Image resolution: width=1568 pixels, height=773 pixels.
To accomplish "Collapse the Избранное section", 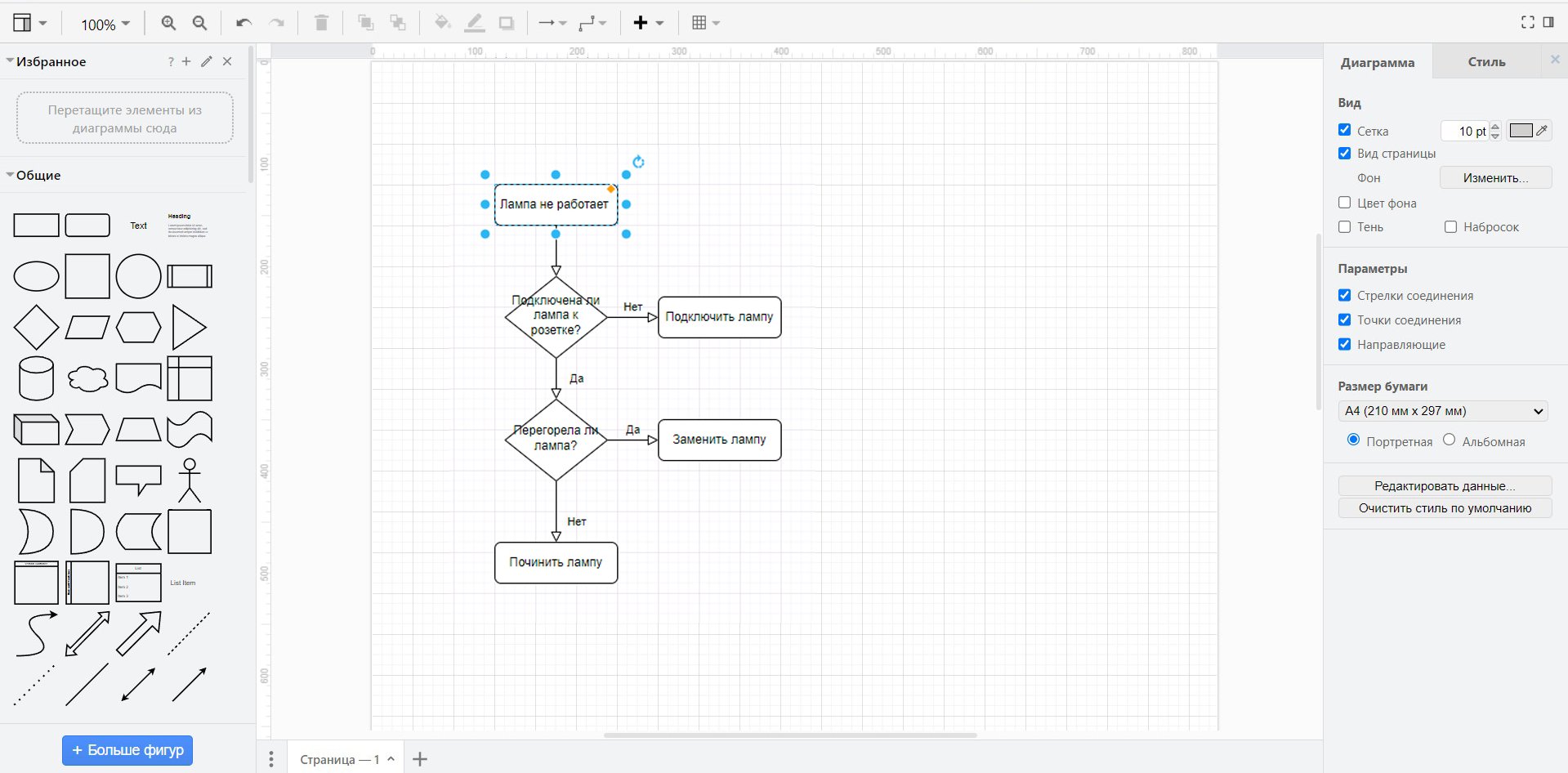I will pyautogui.click(x=11, y=61).
